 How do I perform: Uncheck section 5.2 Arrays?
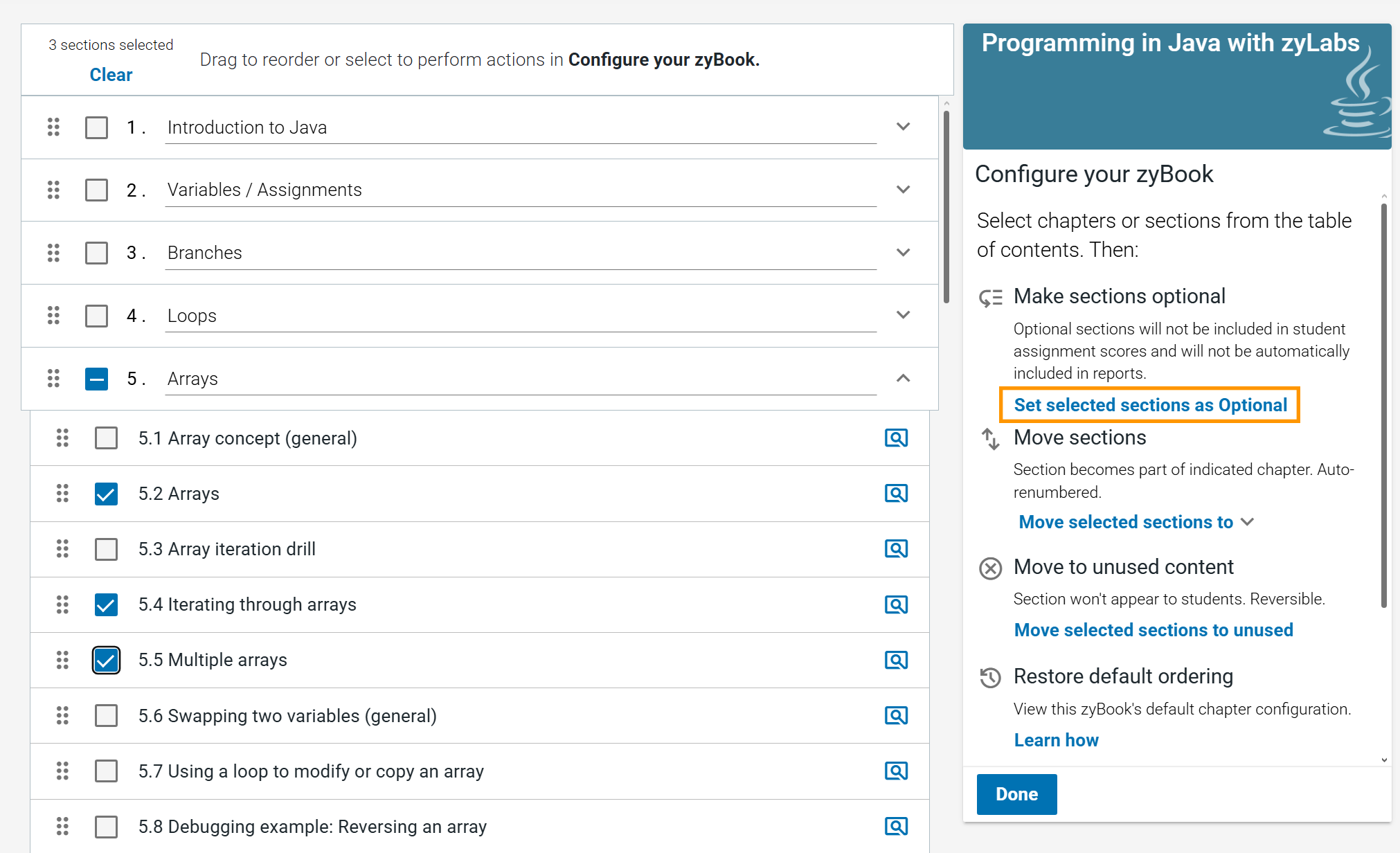point(106,494)
